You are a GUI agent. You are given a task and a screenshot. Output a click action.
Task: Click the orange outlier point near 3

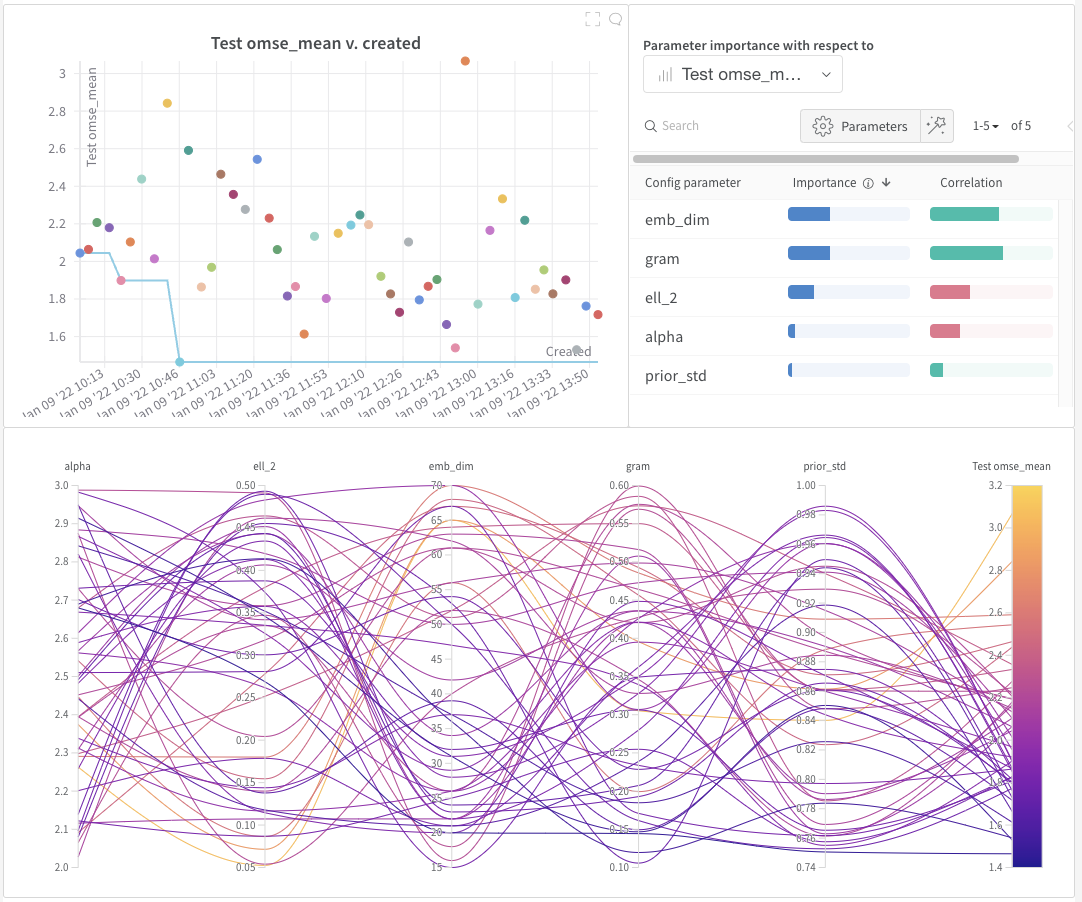tap(465, 61)
